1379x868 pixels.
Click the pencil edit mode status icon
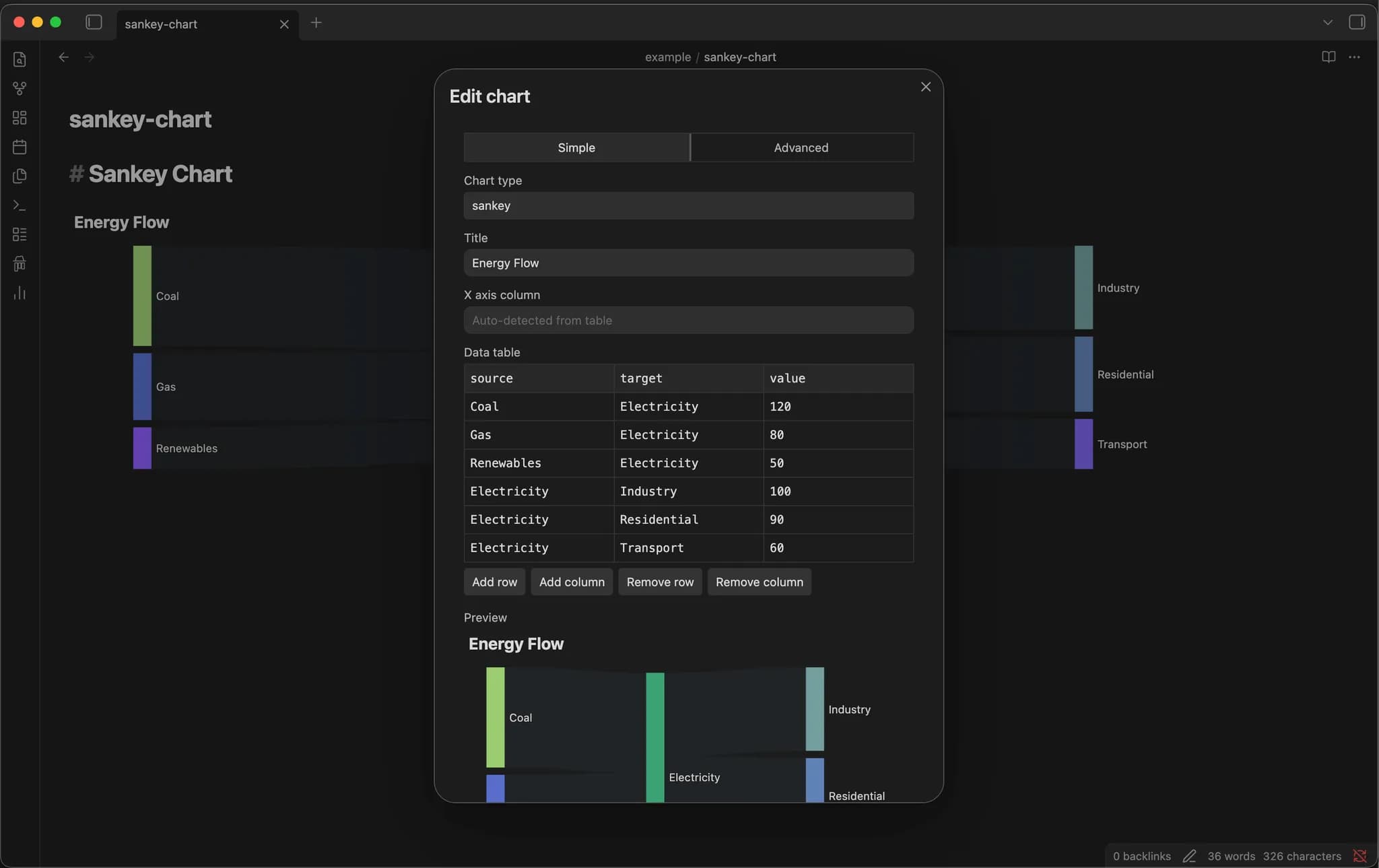click(x=1189, y=856)
